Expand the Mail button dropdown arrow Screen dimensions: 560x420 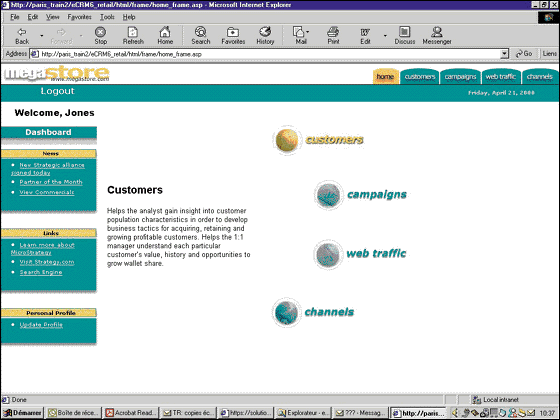308,32
